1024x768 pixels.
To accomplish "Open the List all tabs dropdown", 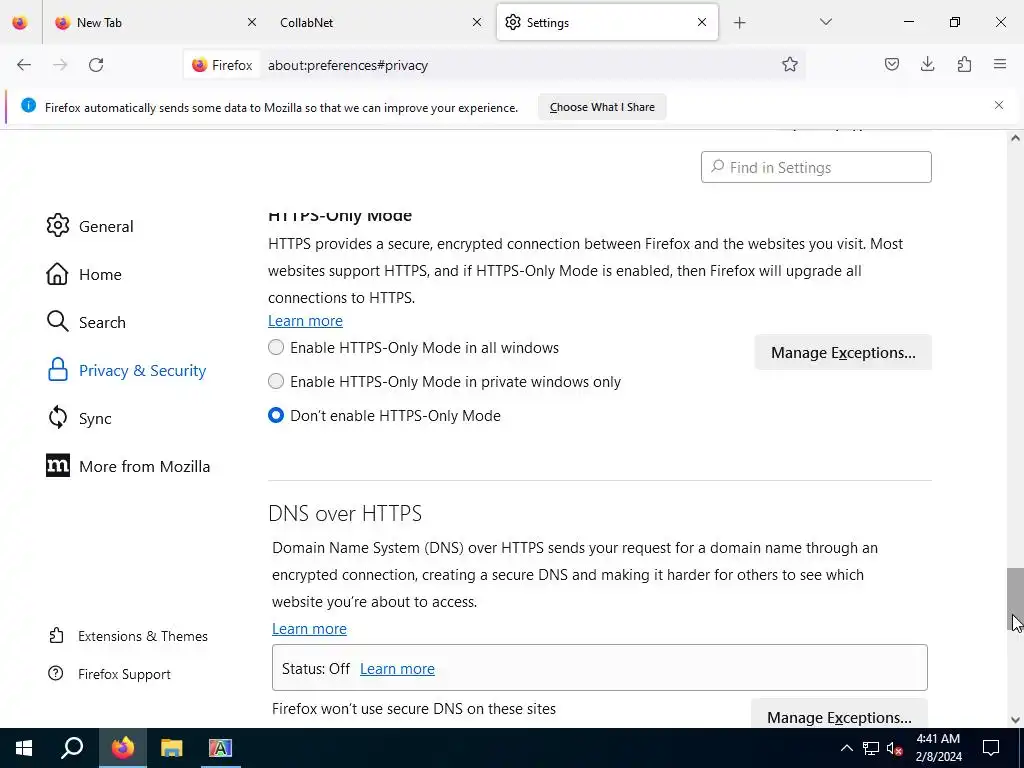I will (x=826, y=22).
